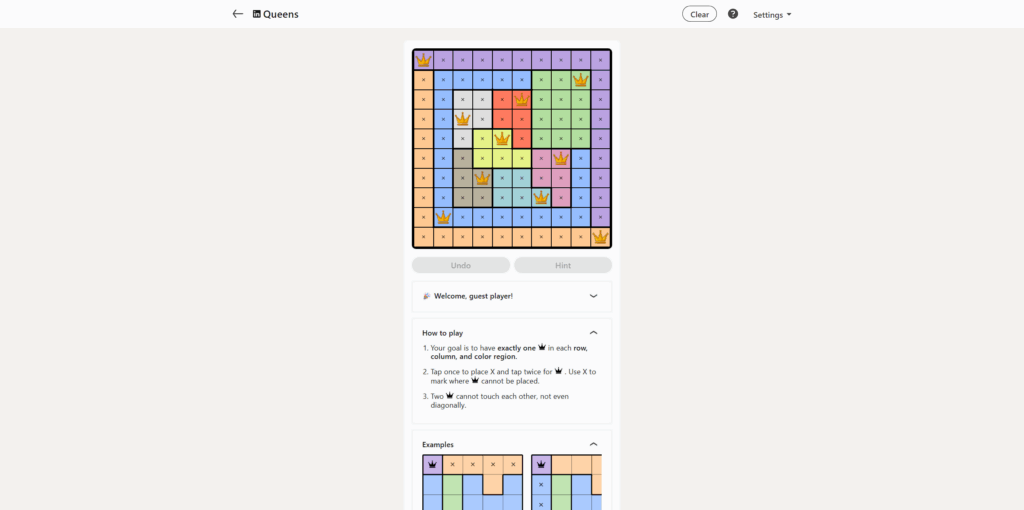Click the queen in the purple region
1024x510 pixels.
(x=423, y=60)
